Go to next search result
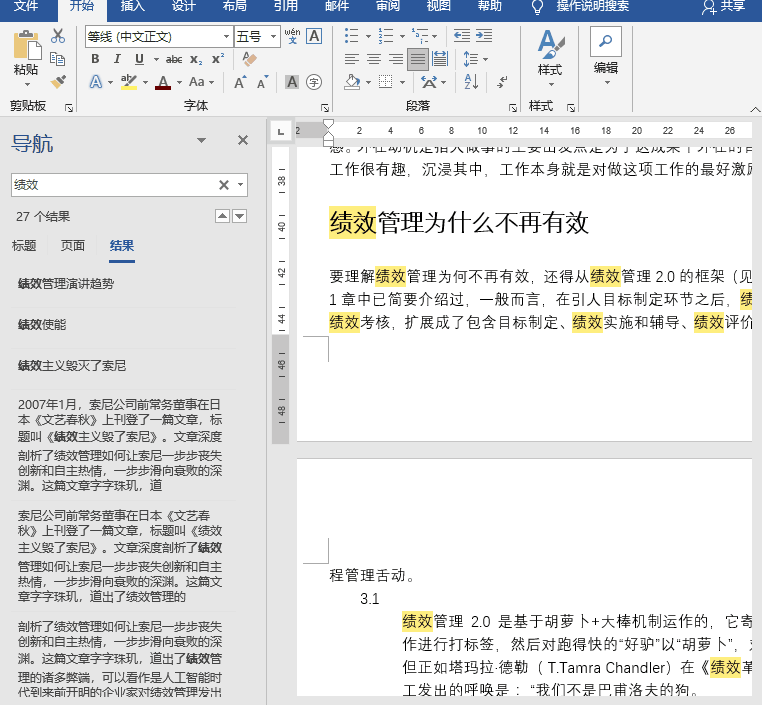Screen dimensions: 762x705 pos(240,216)
